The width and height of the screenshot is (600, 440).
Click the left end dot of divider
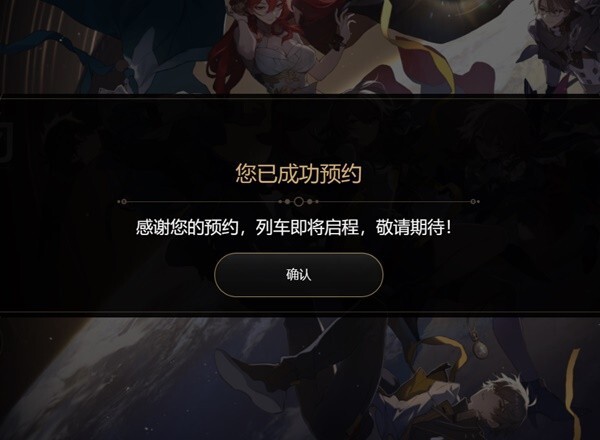(x=123, y=202)
